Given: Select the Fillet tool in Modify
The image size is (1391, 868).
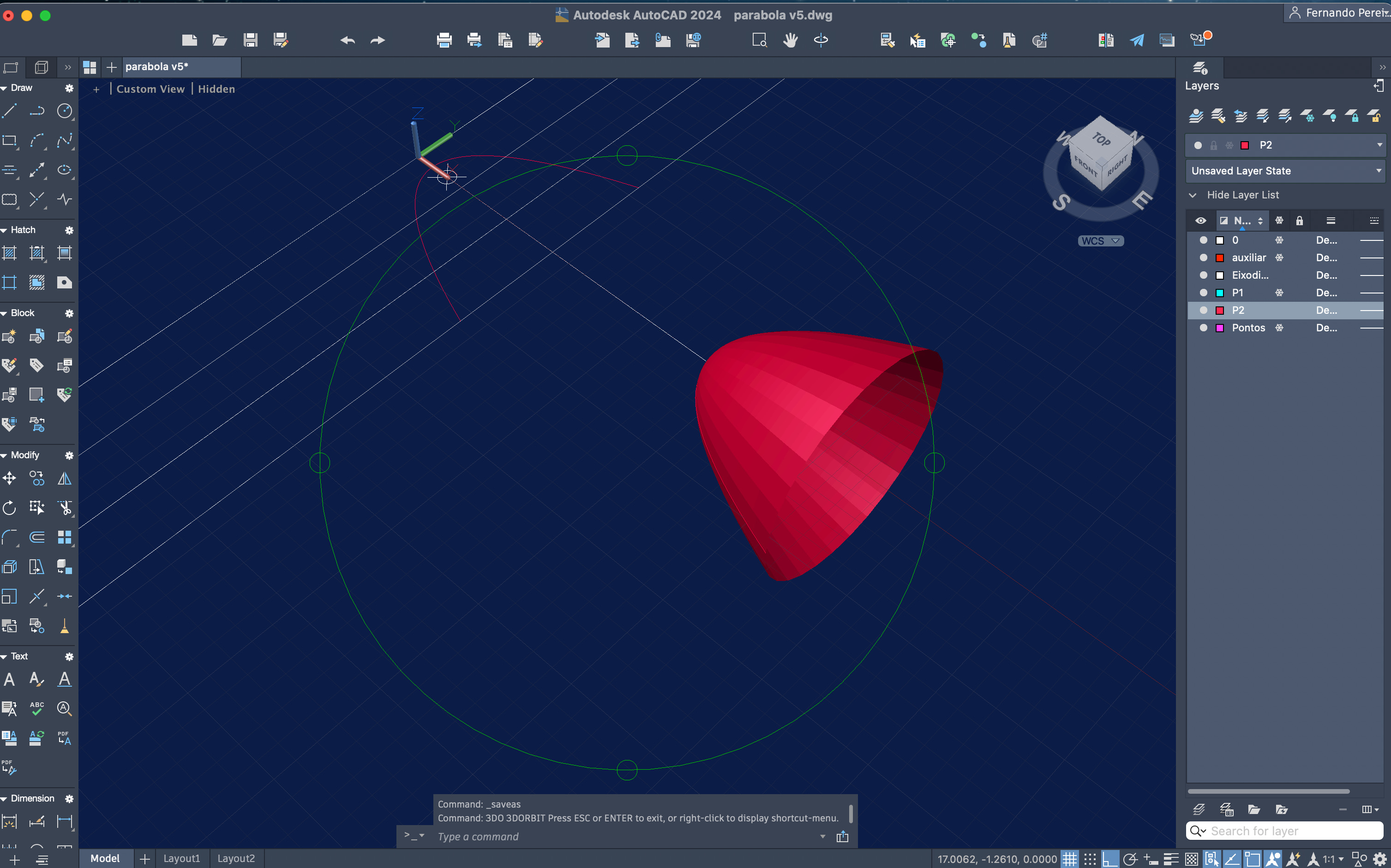Looking at the screenshot, I should click(x=10, y=537).
